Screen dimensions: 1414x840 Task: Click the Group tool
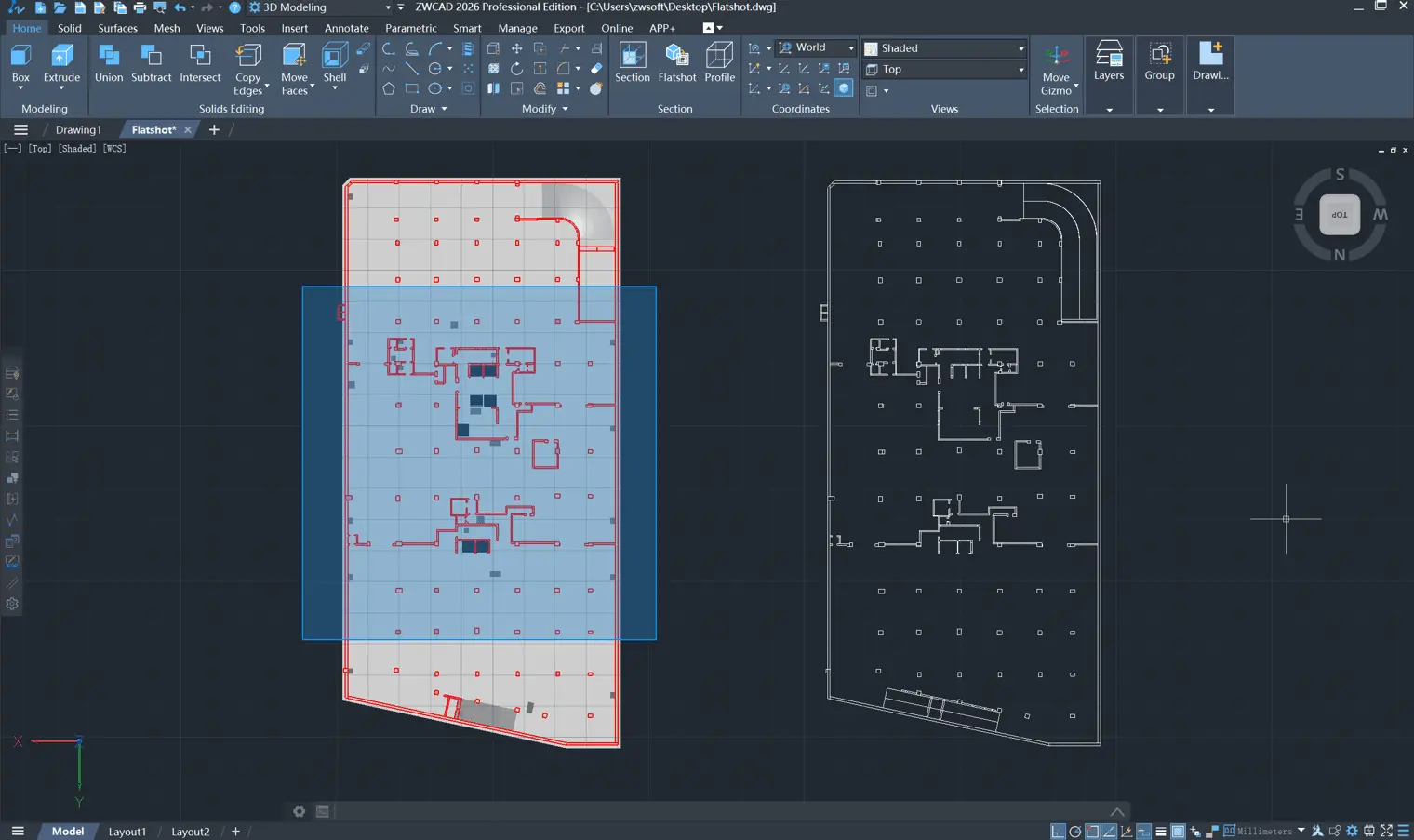pyautogui.click(x=1159, y=61)
